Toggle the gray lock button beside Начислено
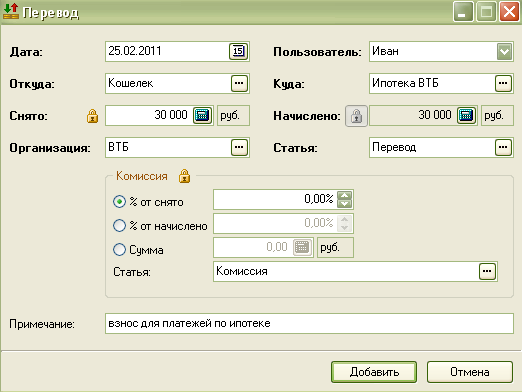522x392 pixels. pyautogui.click(x=356, y=116)
